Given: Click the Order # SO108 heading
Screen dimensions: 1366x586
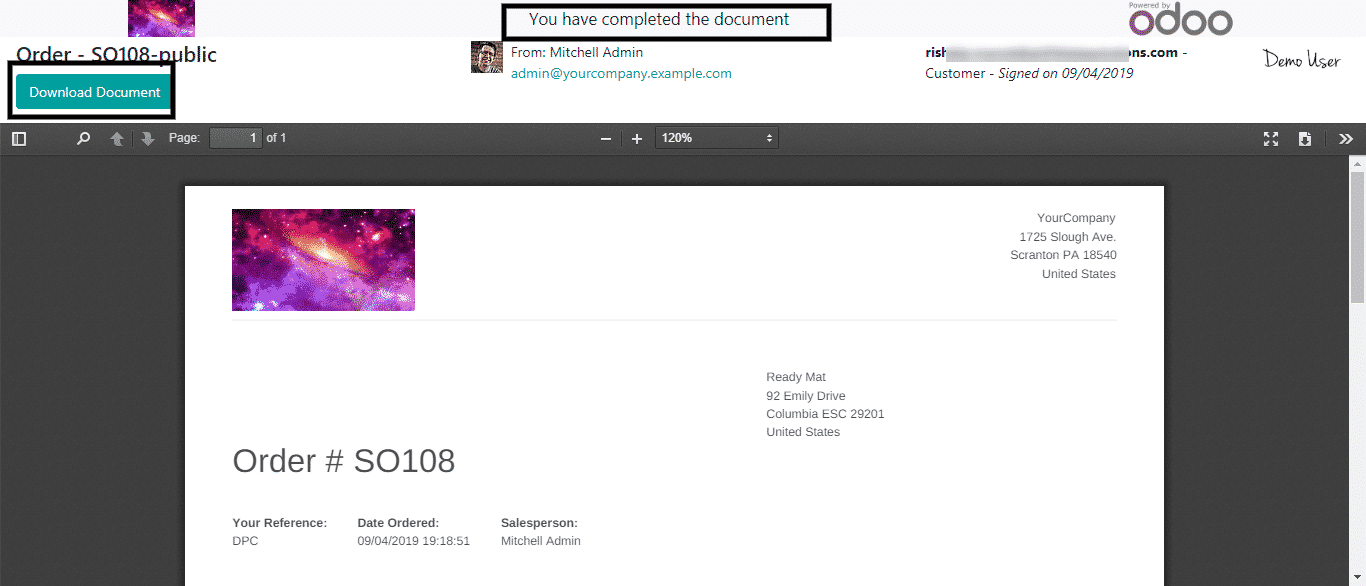Looking at the screenshot, I should [343, 461].
